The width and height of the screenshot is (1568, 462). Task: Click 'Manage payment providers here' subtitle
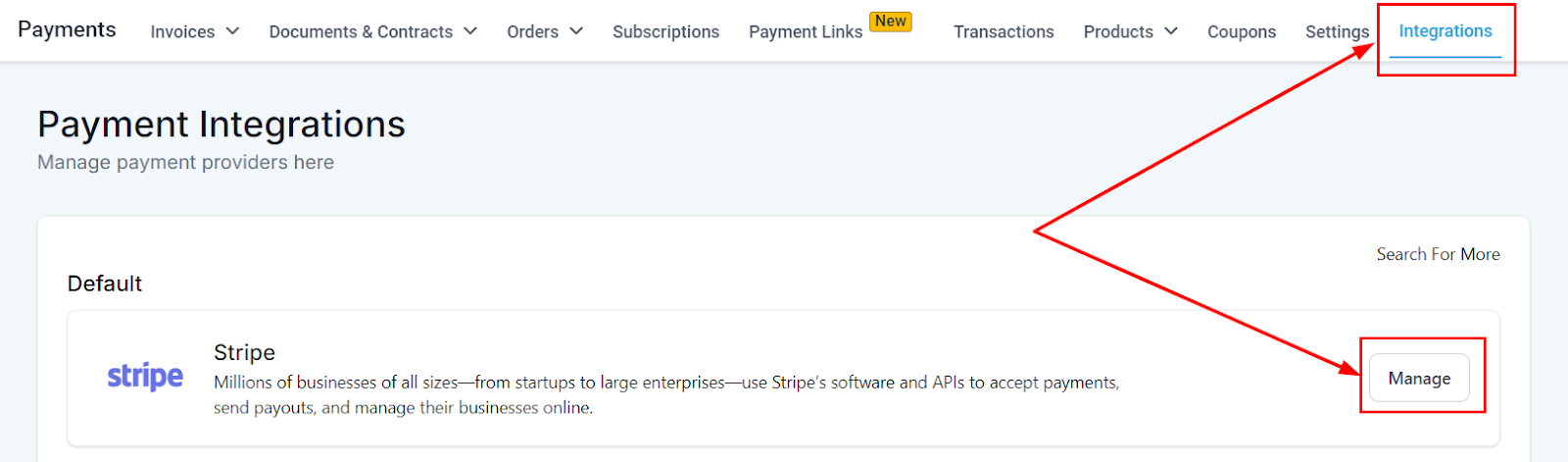pyautogui.click(x=185, y=162)
